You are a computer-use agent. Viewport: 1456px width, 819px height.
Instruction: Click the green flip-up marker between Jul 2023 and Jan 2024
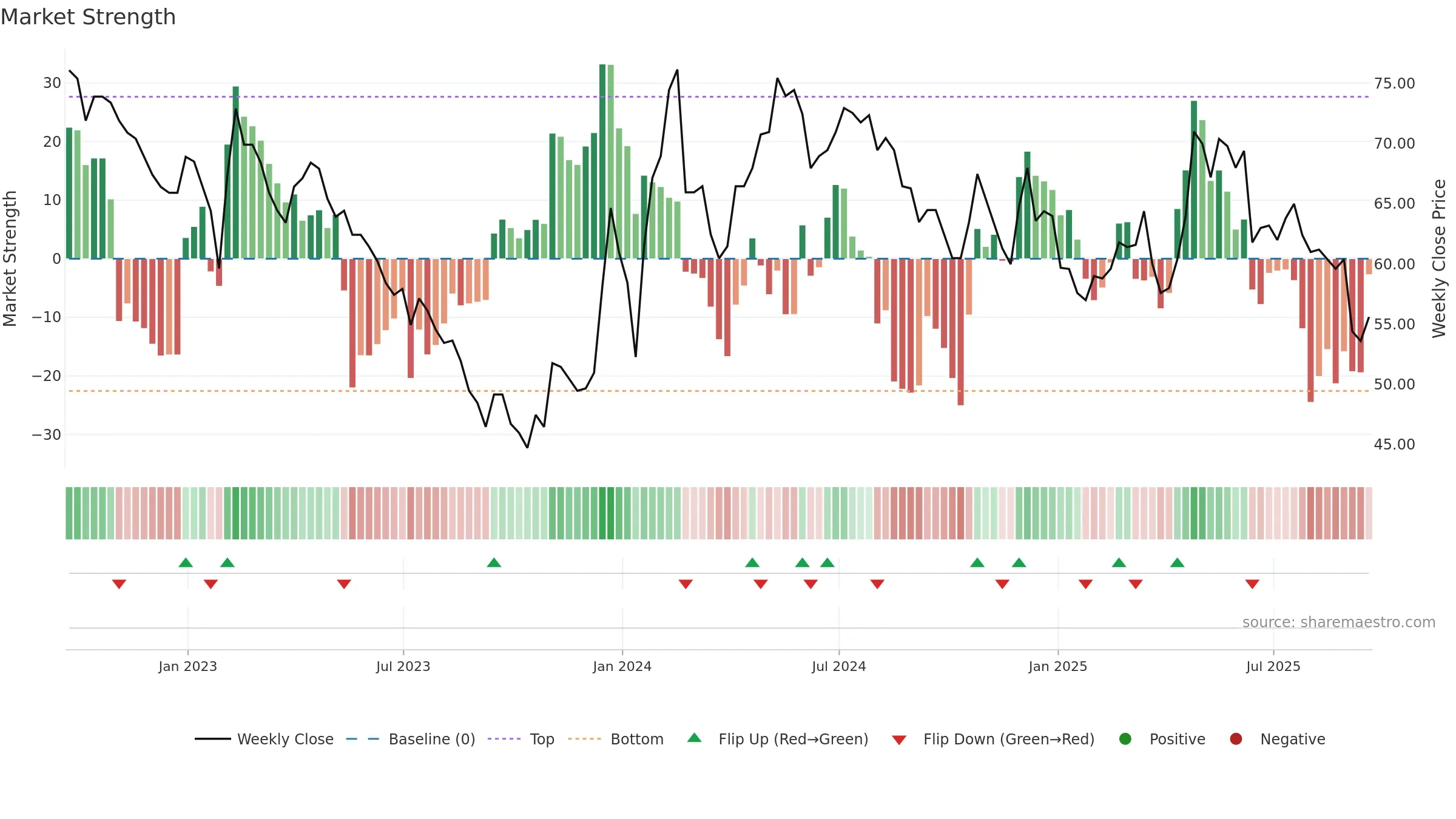(x=494, y=562)
